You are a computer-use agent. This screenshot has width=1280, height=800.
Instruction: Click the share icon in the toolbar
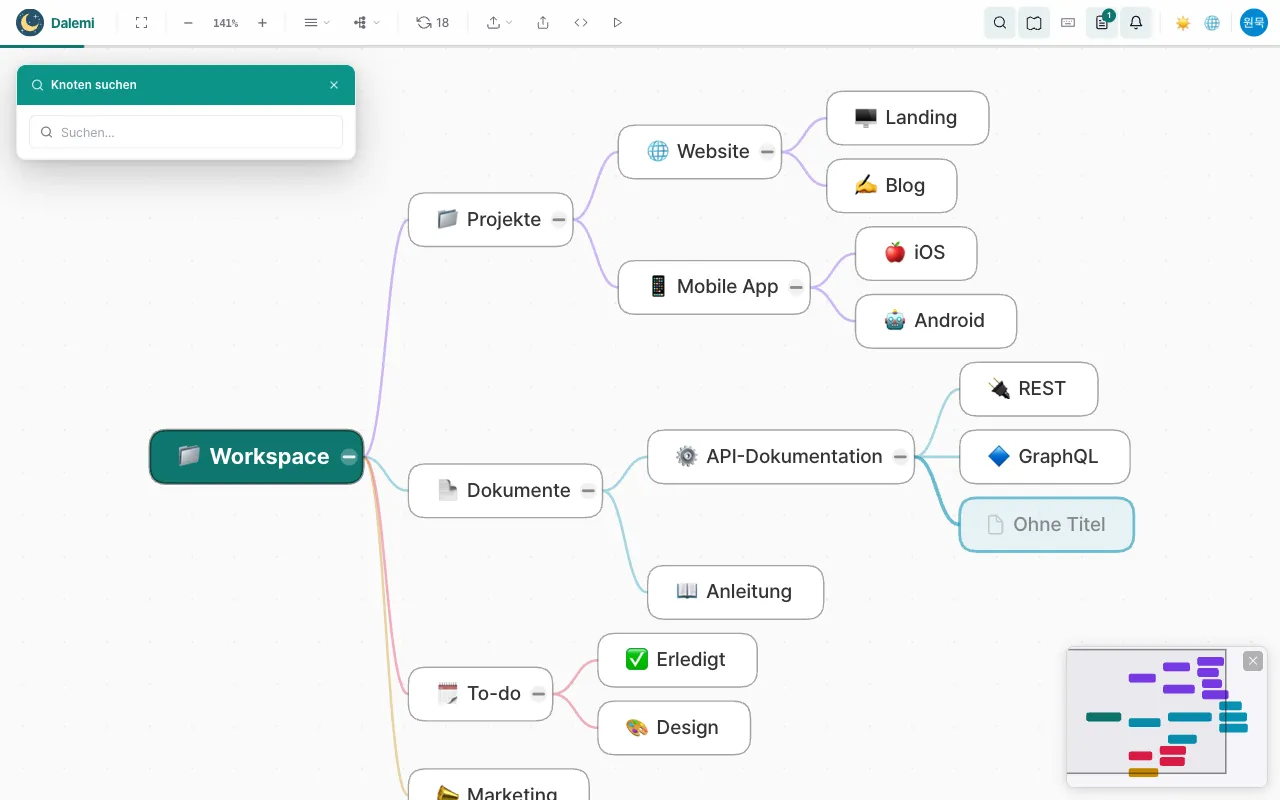(543, 22)
